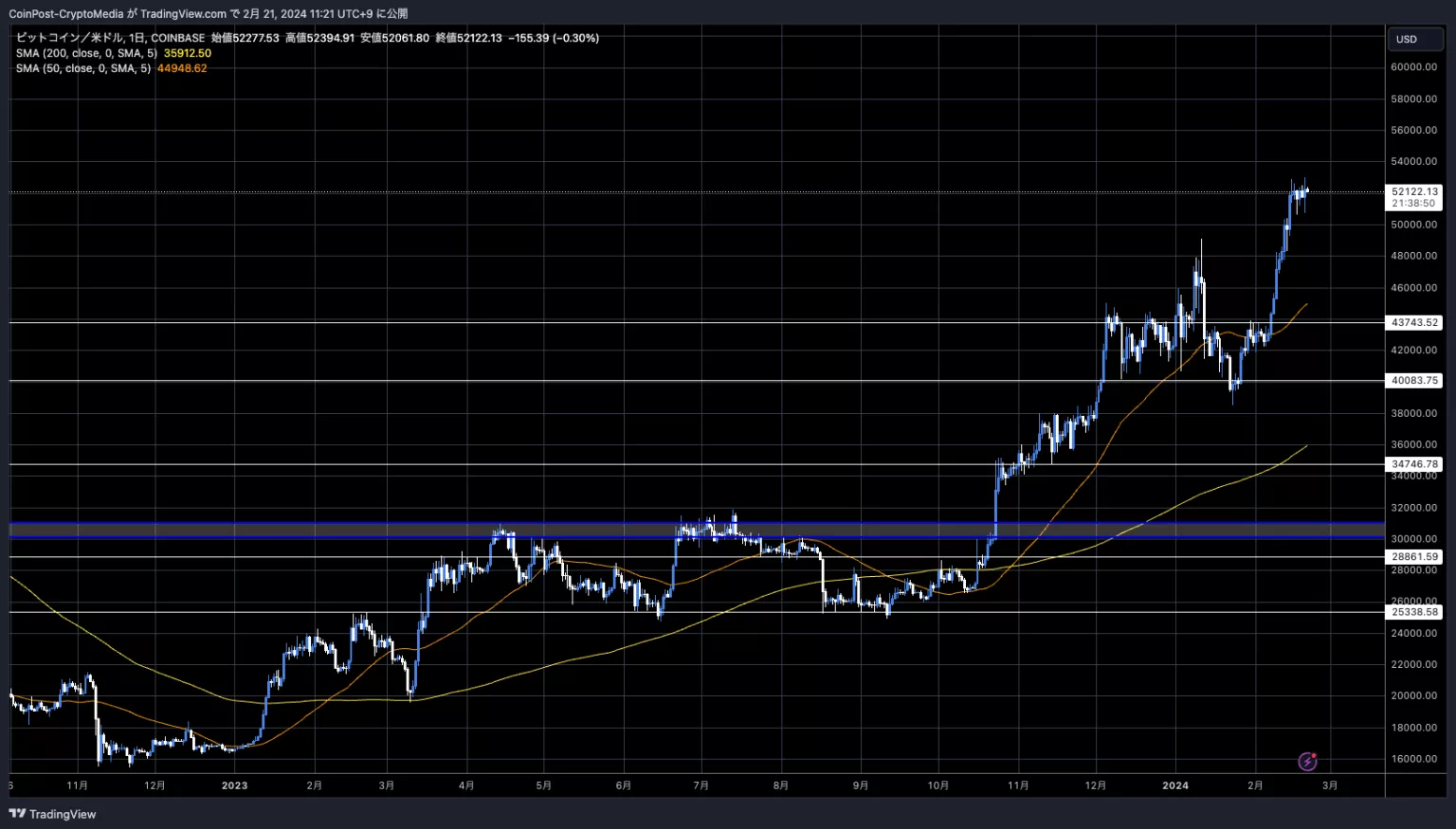Viewport: 1456px width, 829px height.
Task: Click the 25338.58 price level label
Action: click(1414, 612)
